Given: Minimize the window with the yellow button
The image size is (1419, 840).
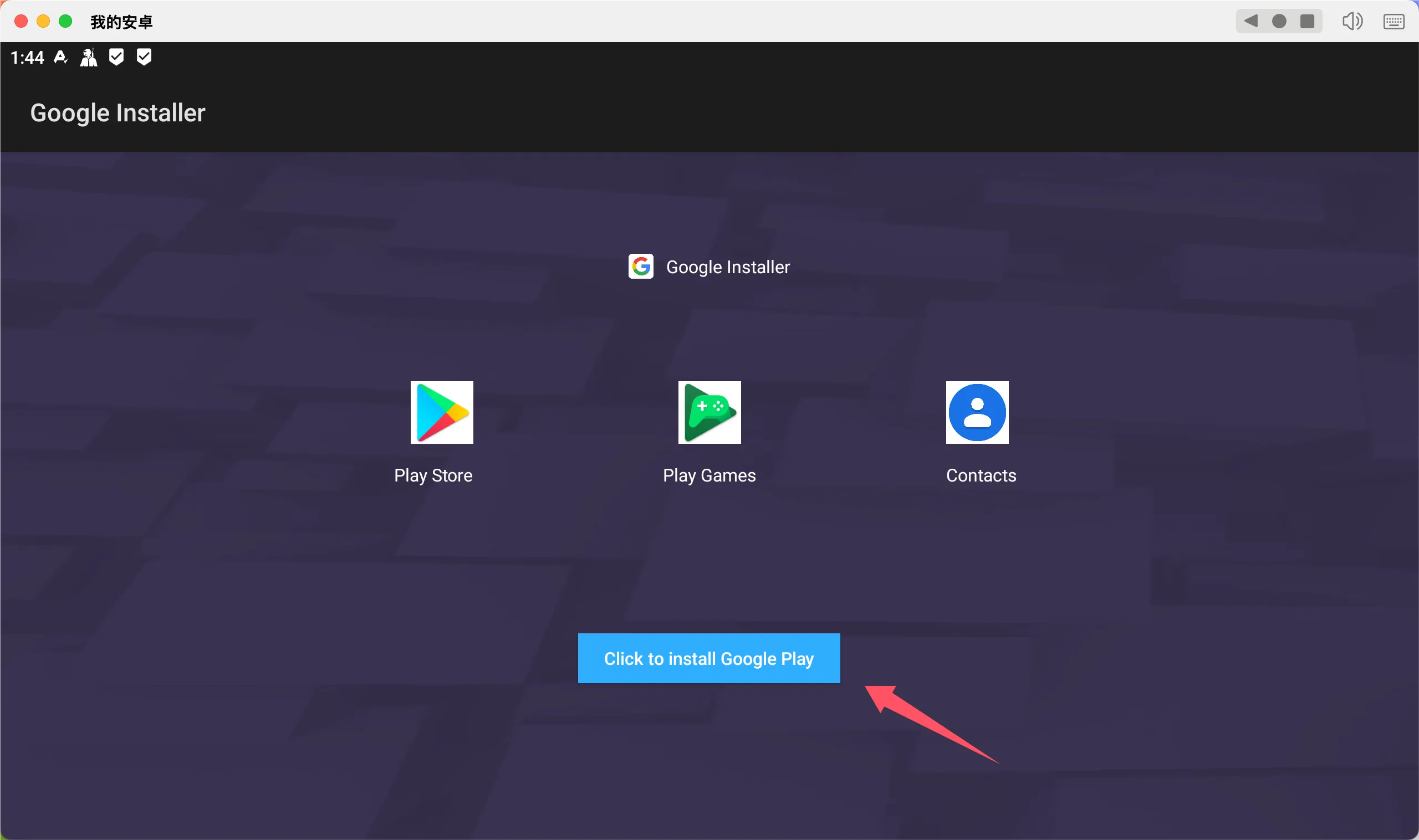Looking at the screenshot, I should tap(43, 22).
